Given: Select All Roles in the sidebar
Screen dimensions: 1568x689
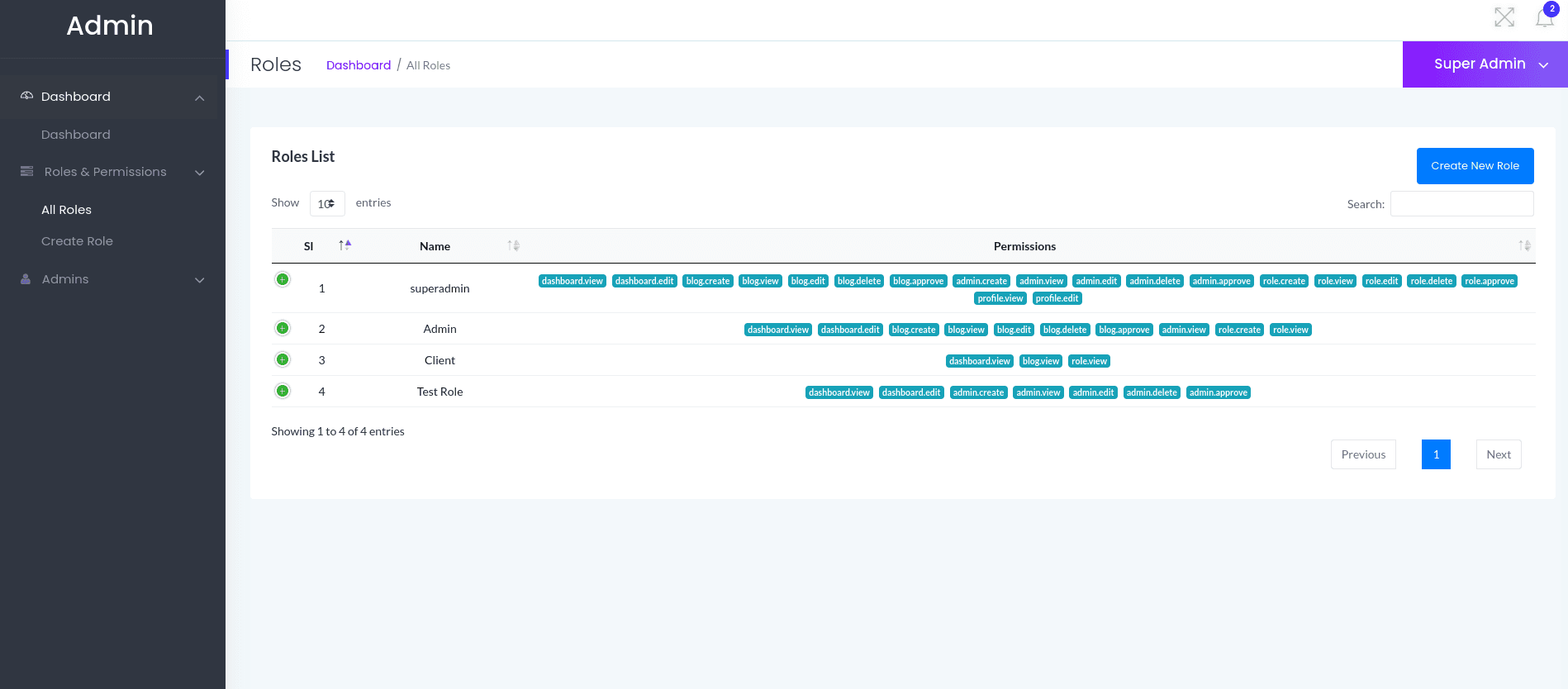Looking at the screenshot, I should click(x=67, y=210).
